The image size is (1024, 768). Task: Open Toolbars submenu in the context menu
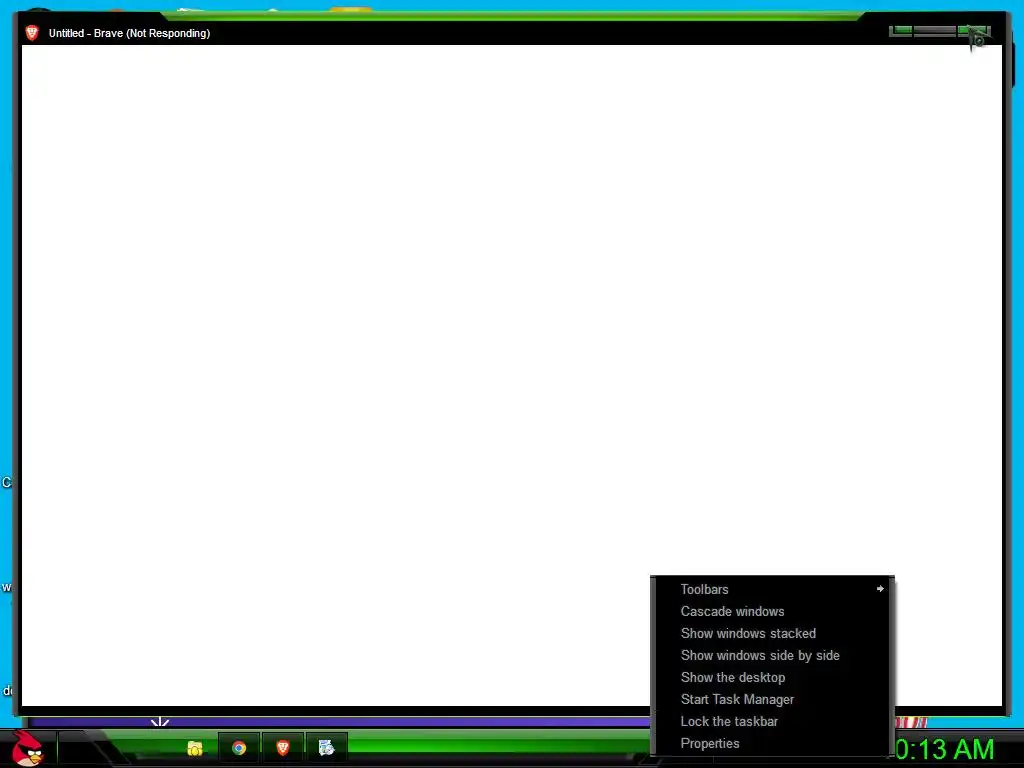pyautogui.click(x=773, y=589)
